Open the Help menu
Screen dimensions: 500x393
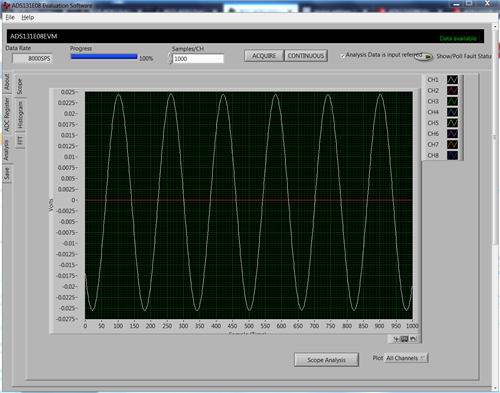click(28, 17)
